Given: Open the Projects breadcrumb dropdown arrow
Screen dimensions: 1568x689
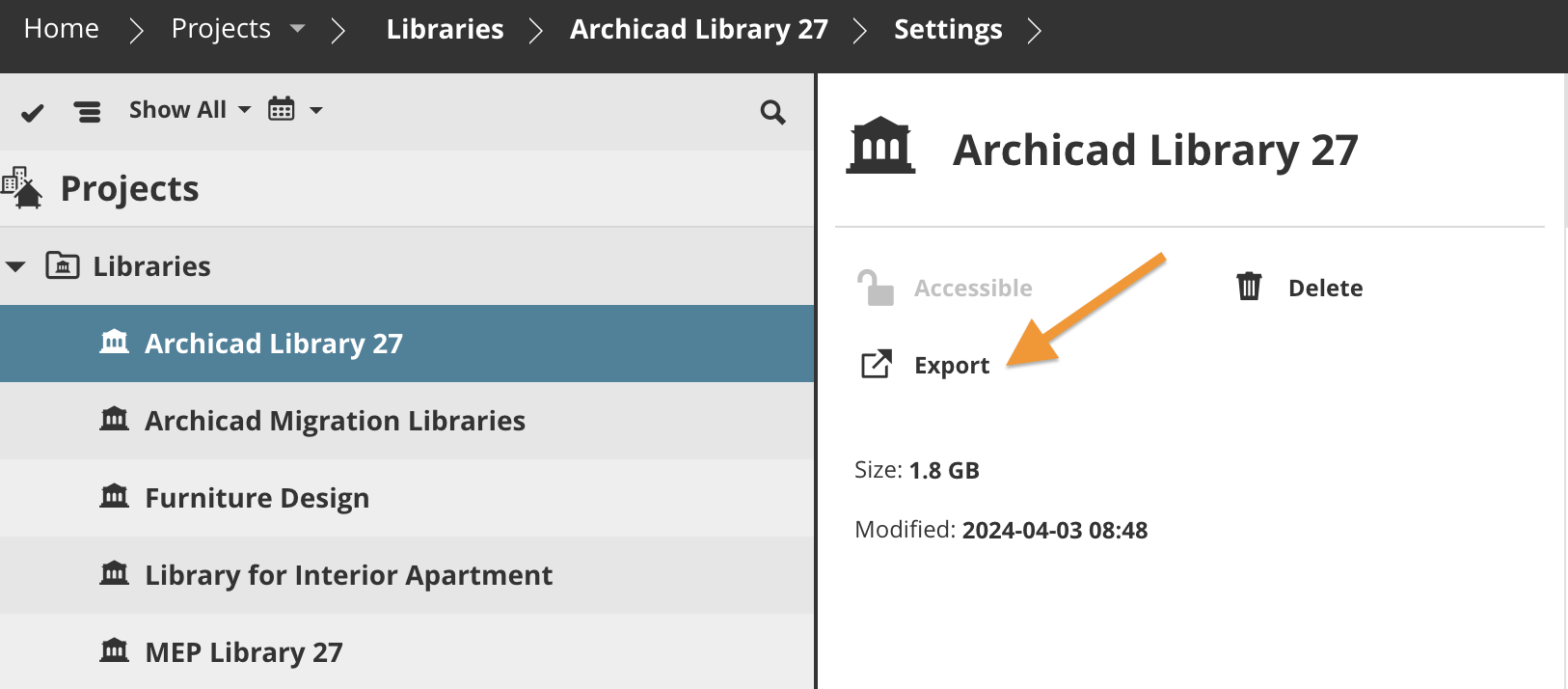Looking at the screenshot, I should pos(298,29).
